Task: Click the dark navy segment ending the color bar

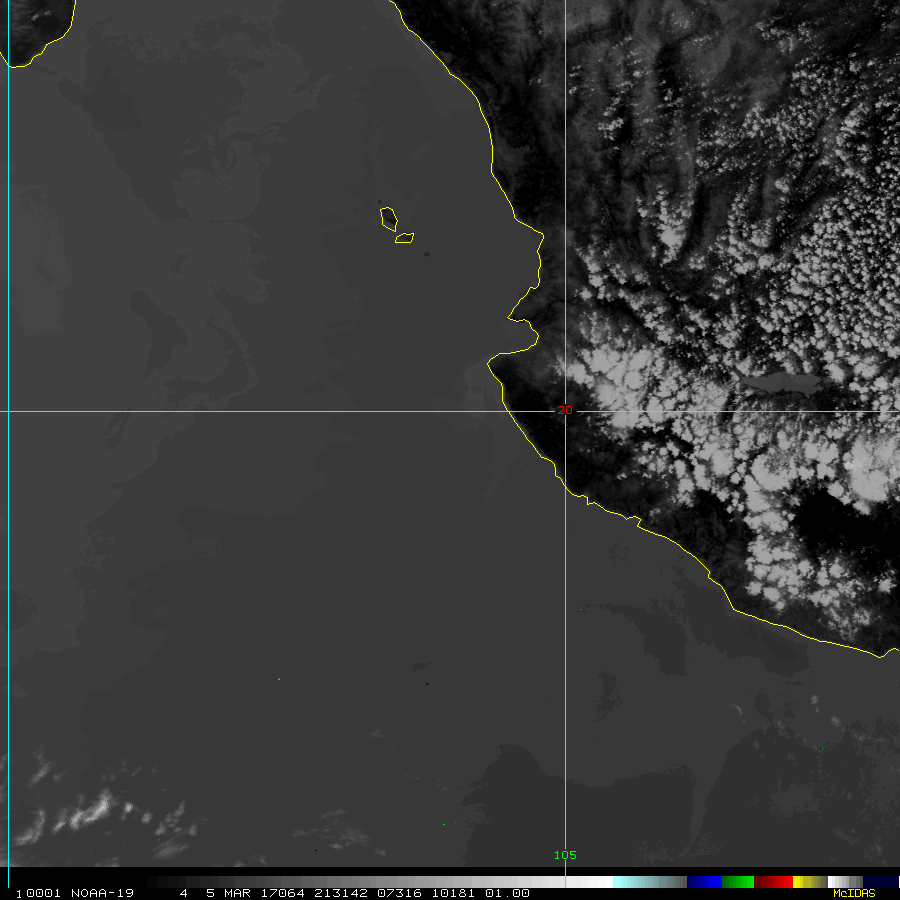Action: click(x=881, y=882)
